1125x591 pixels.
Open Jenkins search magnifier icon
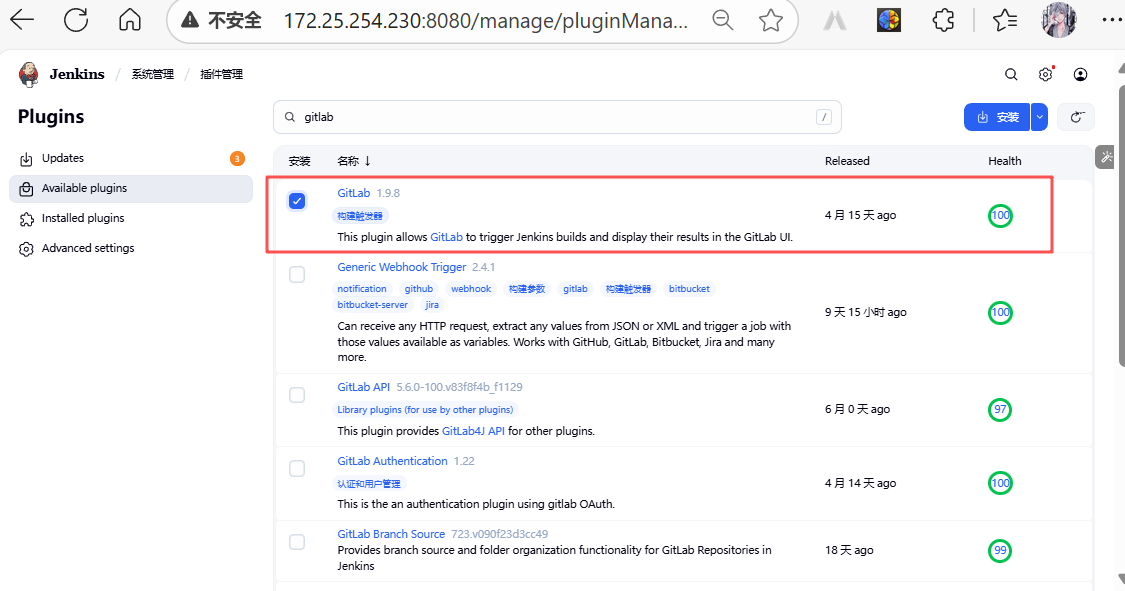coord(1011,75)
